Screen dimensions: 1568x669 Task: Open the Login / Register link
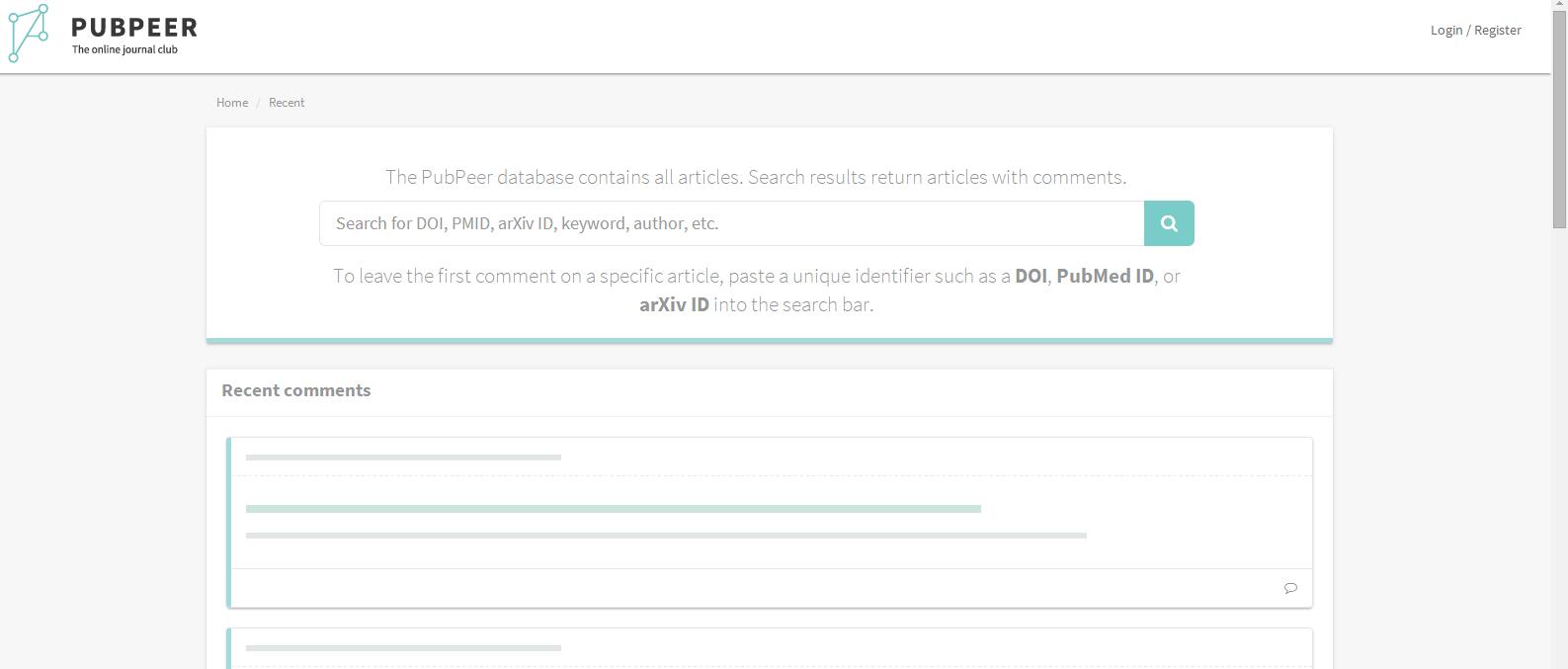point(1475,30)
